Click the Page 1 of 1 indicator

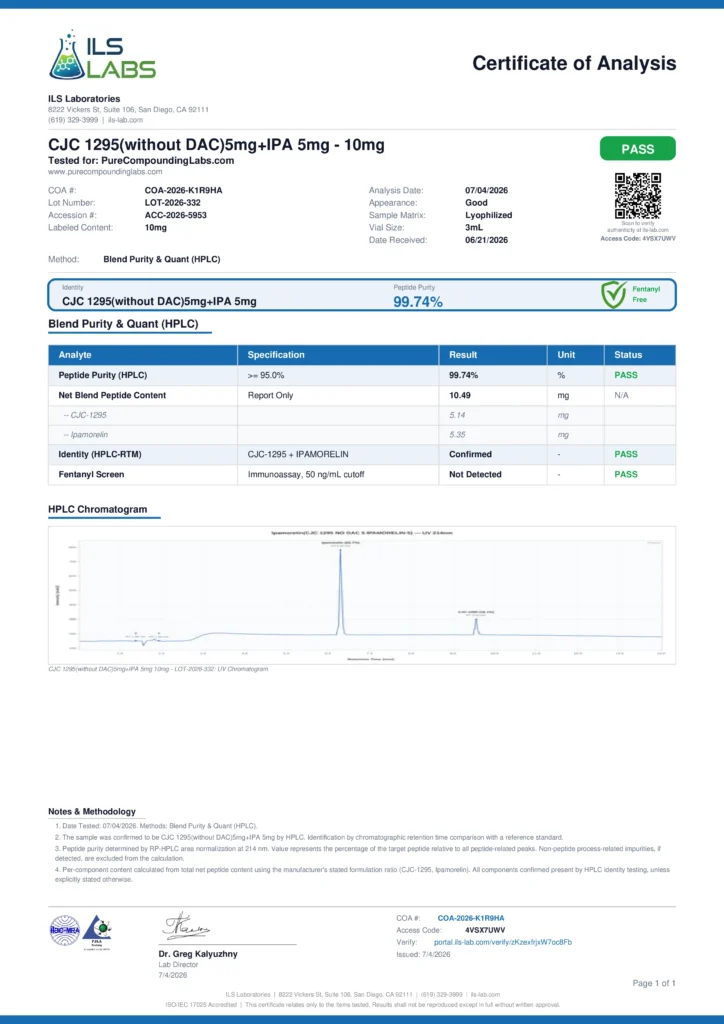coord(653,983)
